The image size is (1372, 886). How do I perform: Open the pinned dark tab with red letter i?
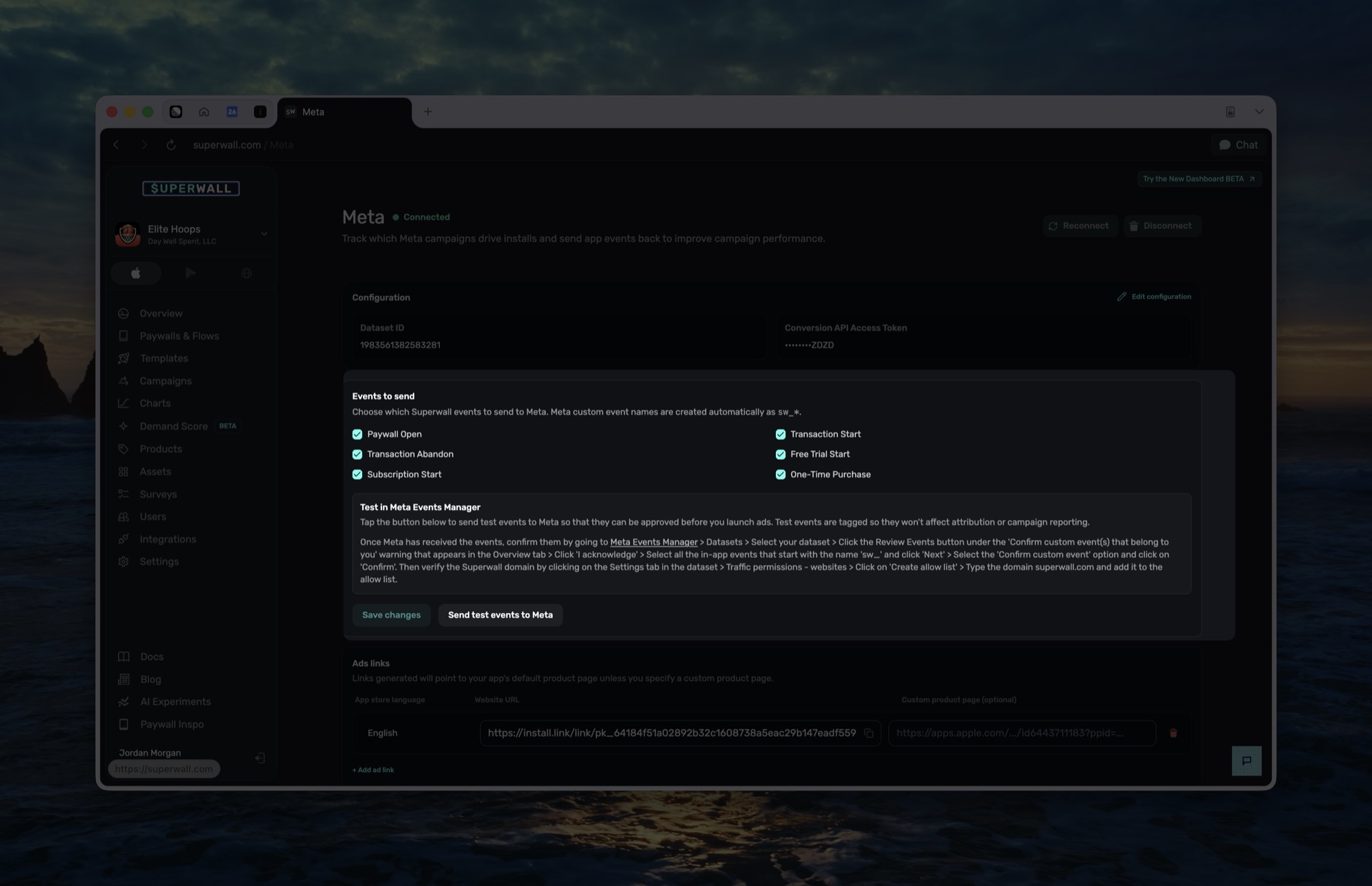click(260, 112)
